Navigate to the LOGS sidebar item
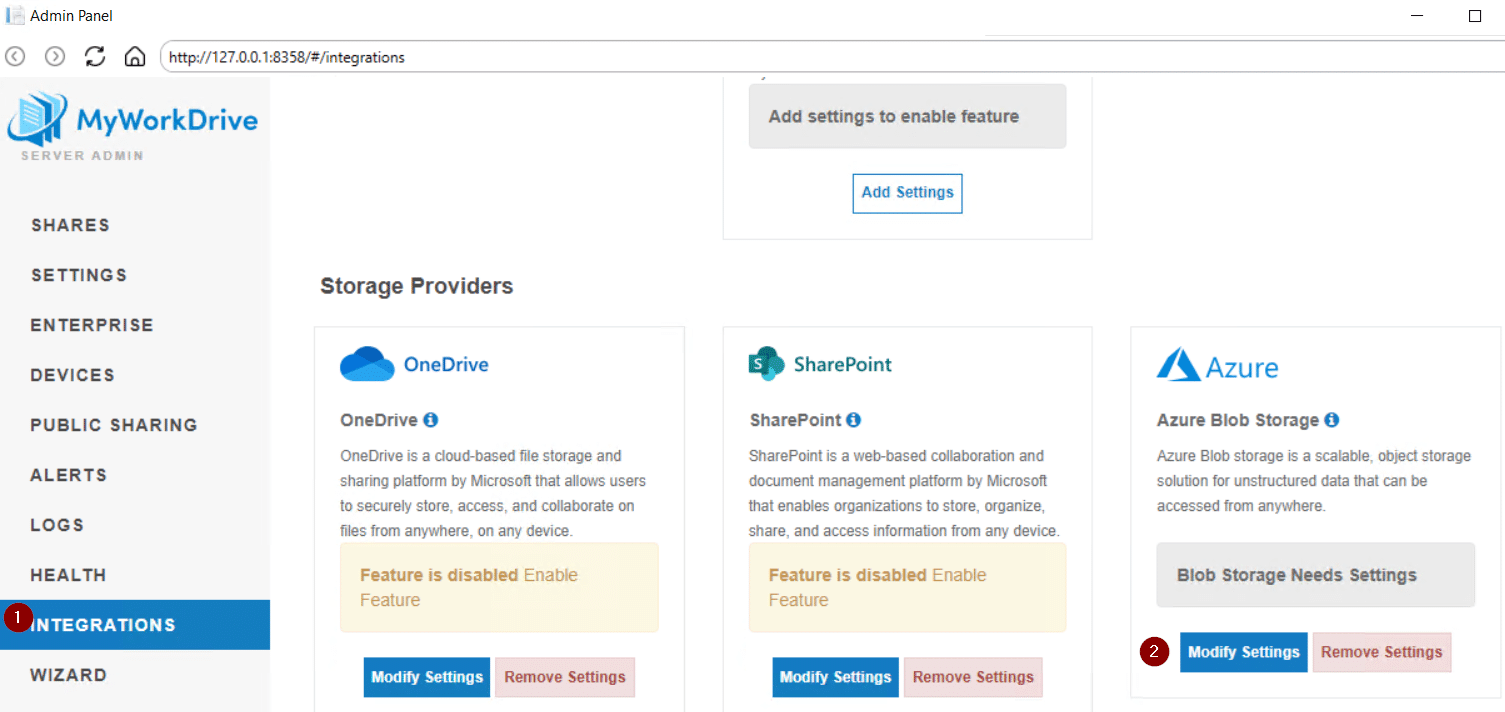The image size is (1505, 712). click(x=57, y=525)
